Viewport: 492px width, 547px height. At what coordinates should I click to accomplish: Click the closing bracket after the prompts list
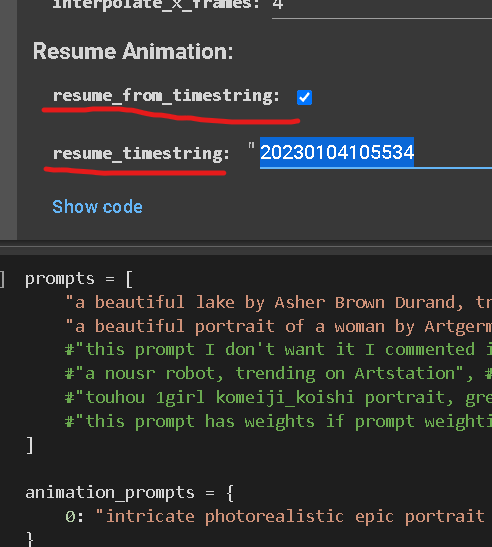click(x=30, y=445)
